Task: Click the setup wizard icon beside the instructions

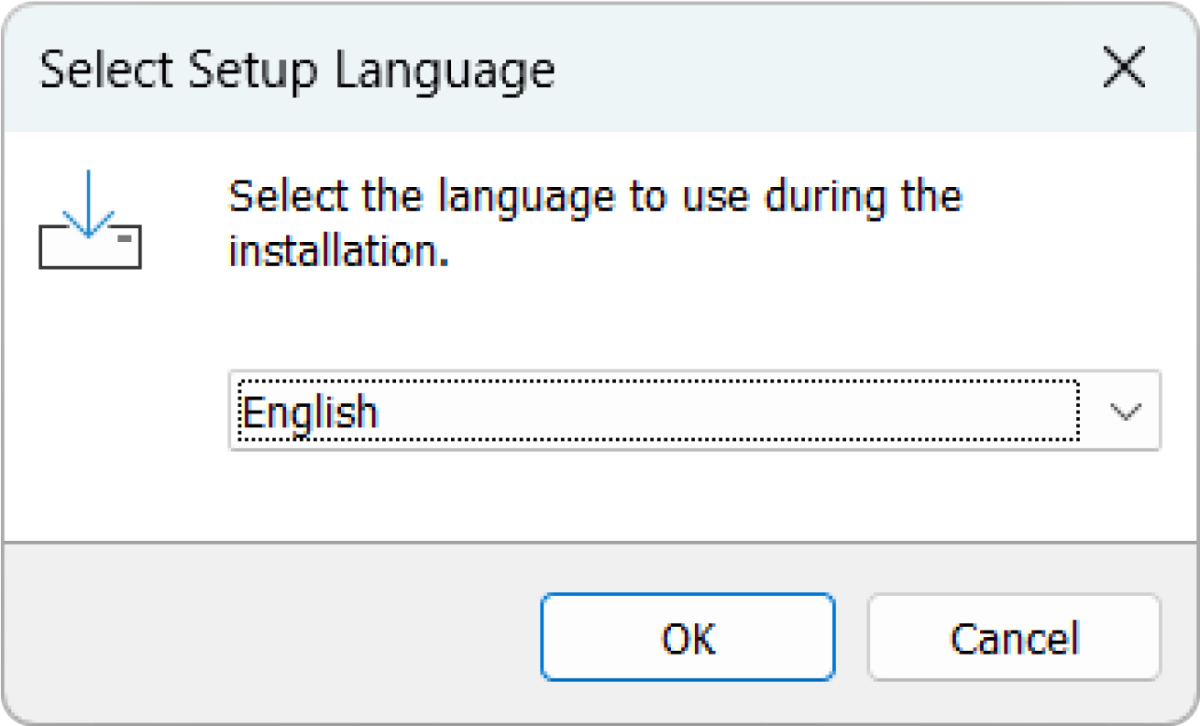Action: pyautogui.click(x=90, y=220)
